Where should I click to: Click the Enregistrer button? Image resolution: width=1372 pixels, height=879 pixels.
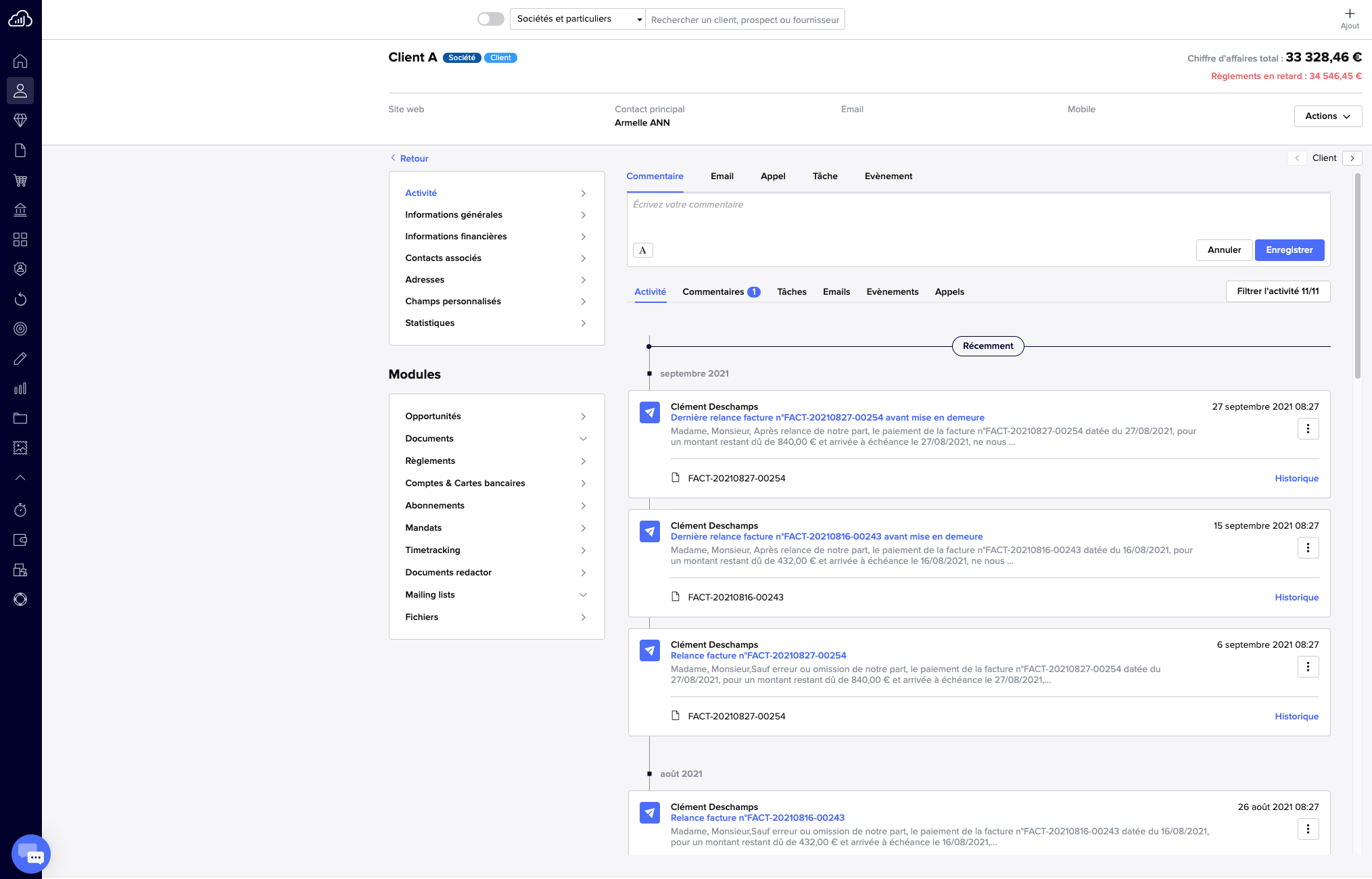click(x=1289, y=250)
